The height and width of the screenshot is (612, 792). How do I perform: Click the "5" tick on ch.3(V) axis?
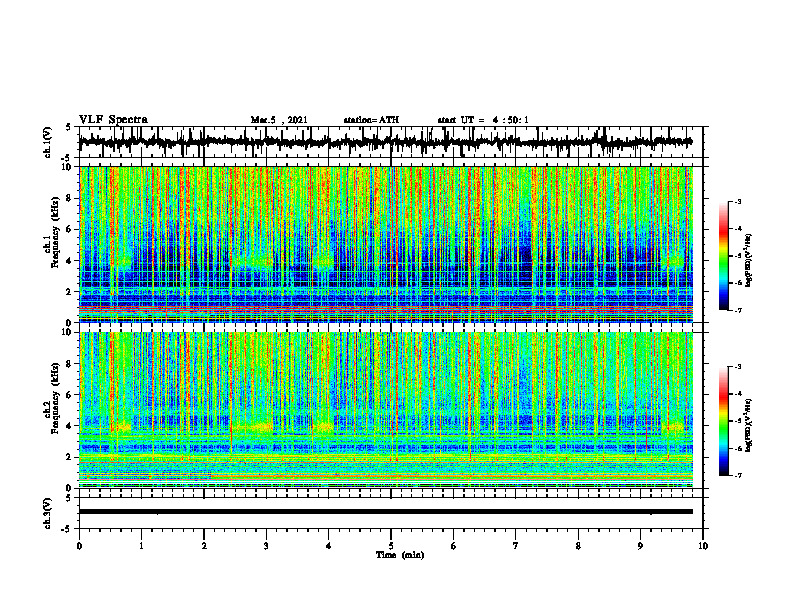pyautogui.click(x=68, y=498)
